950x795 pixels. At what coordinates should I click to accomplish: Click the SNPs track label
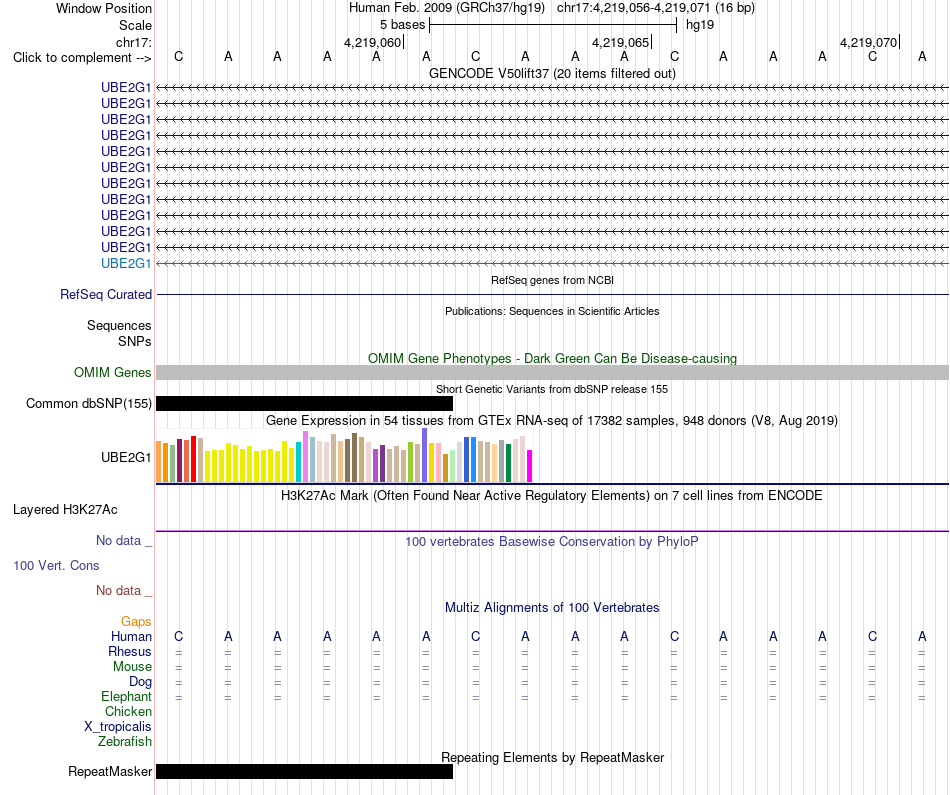(x=135, y=341)
